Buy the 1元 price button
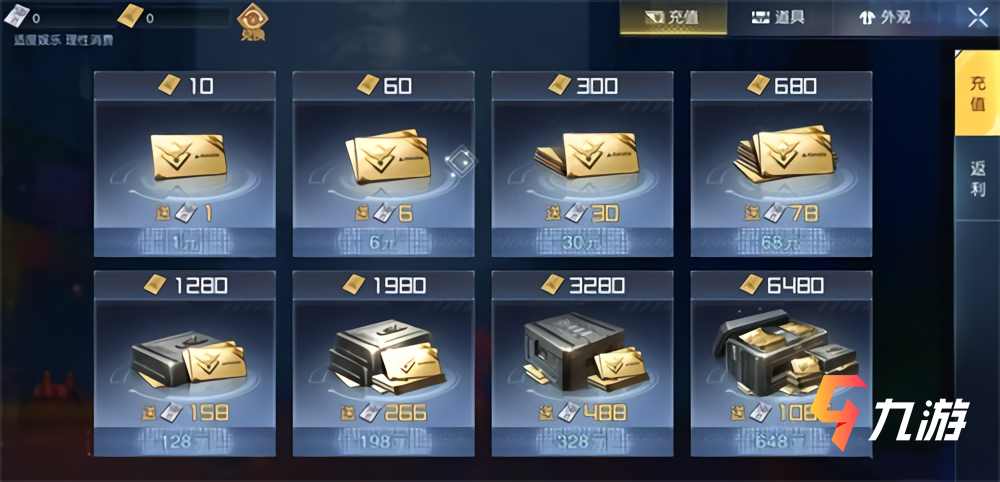 [x=185, y=242]
